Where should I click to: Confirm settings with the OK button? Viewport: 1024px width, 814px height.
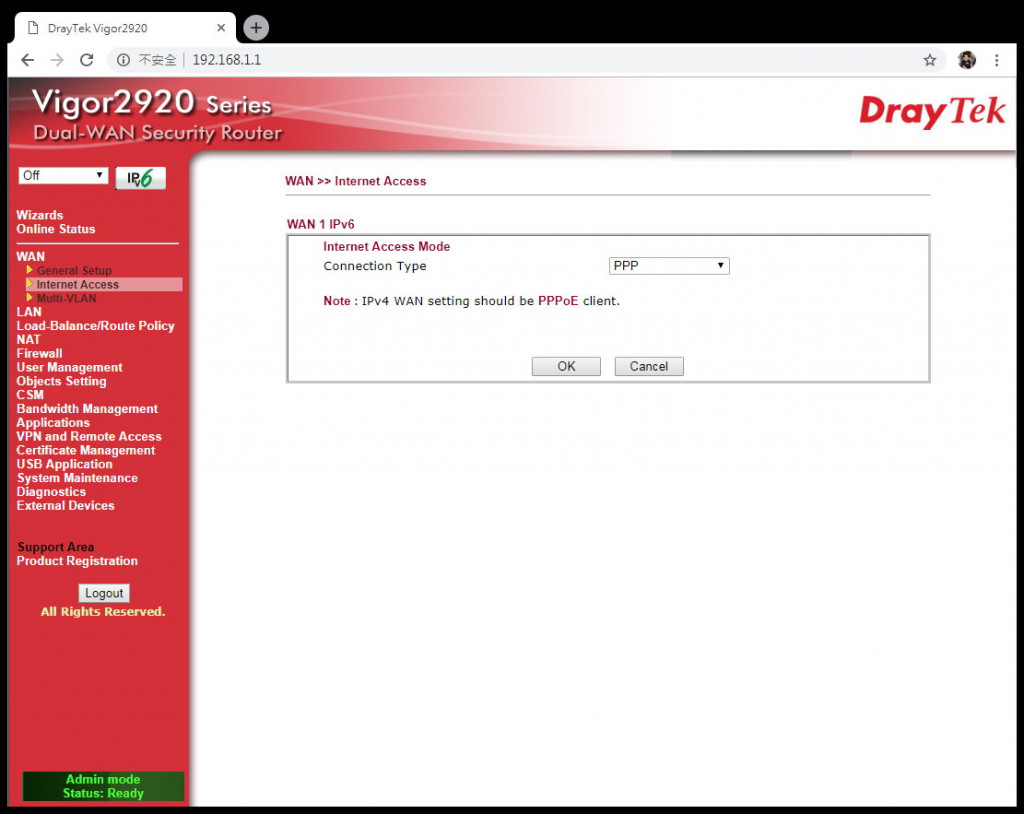tap(566, 366)
